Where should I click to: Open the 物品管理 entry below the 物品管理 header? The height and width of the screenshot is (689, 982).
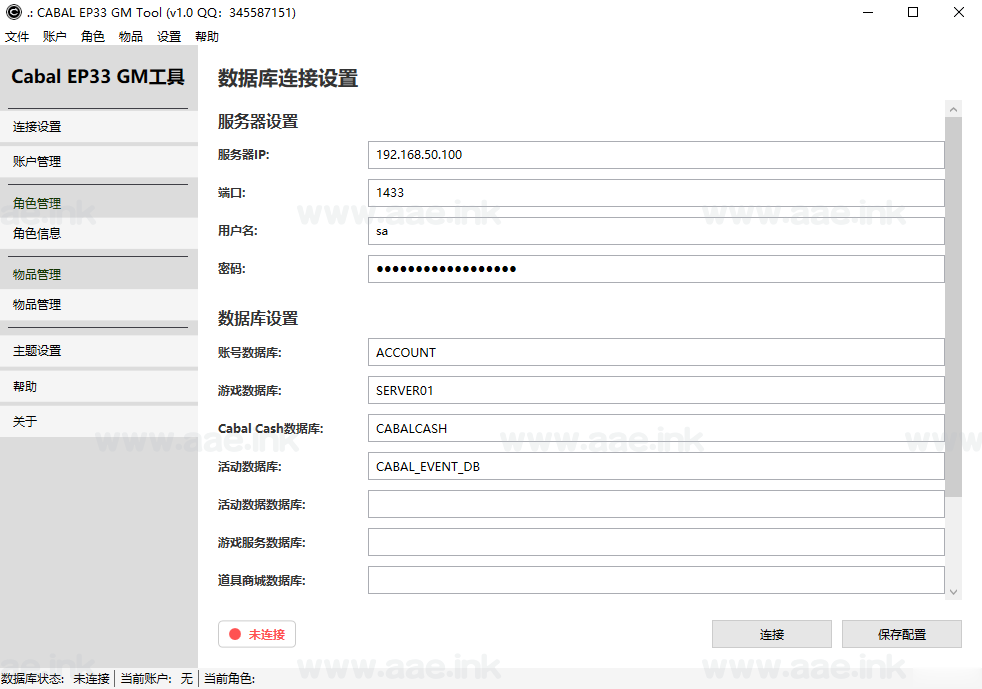99,305
